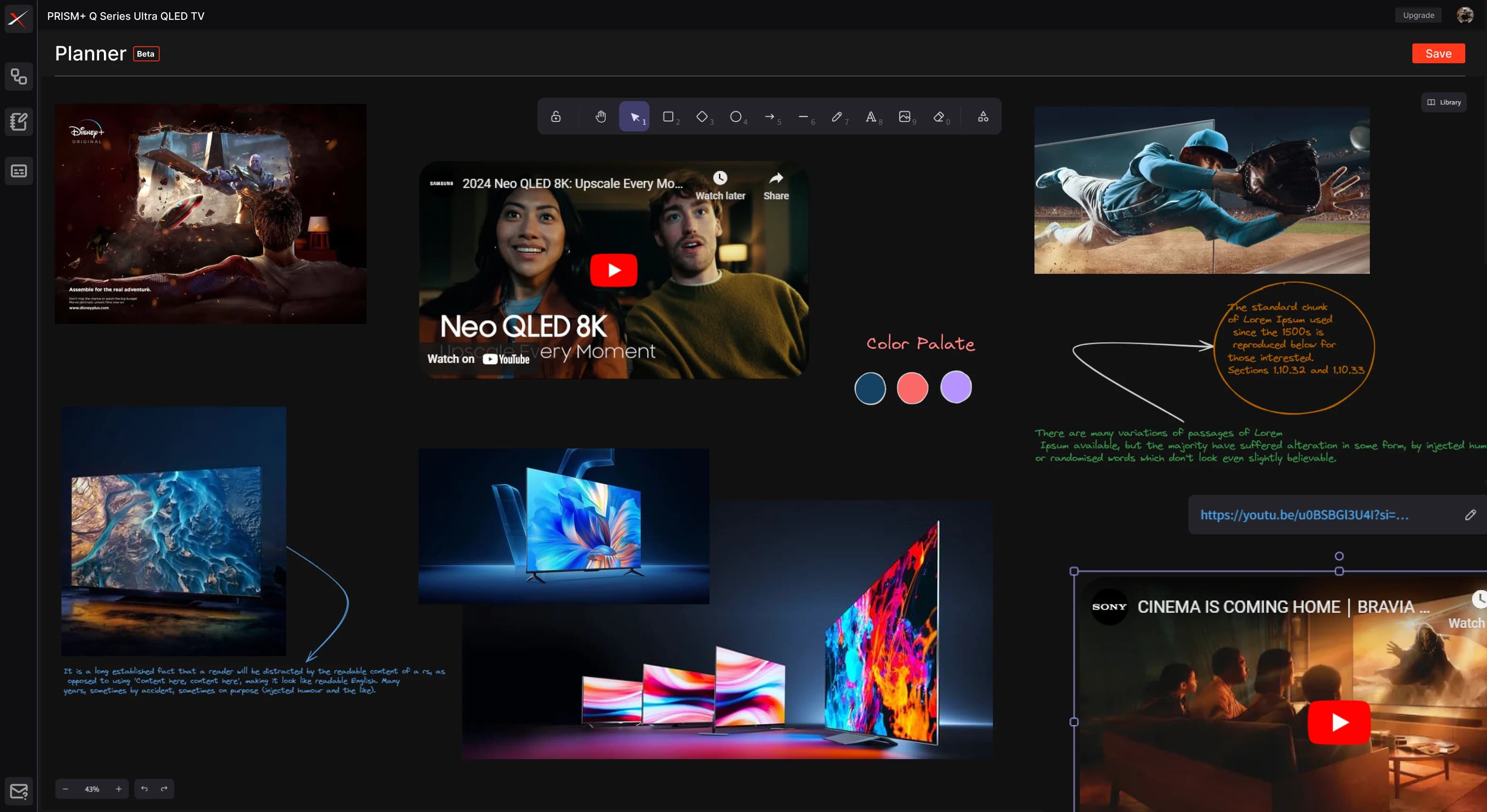
Task: Select the blue 'It is a long established' text
Action: [x=254, y=680]
